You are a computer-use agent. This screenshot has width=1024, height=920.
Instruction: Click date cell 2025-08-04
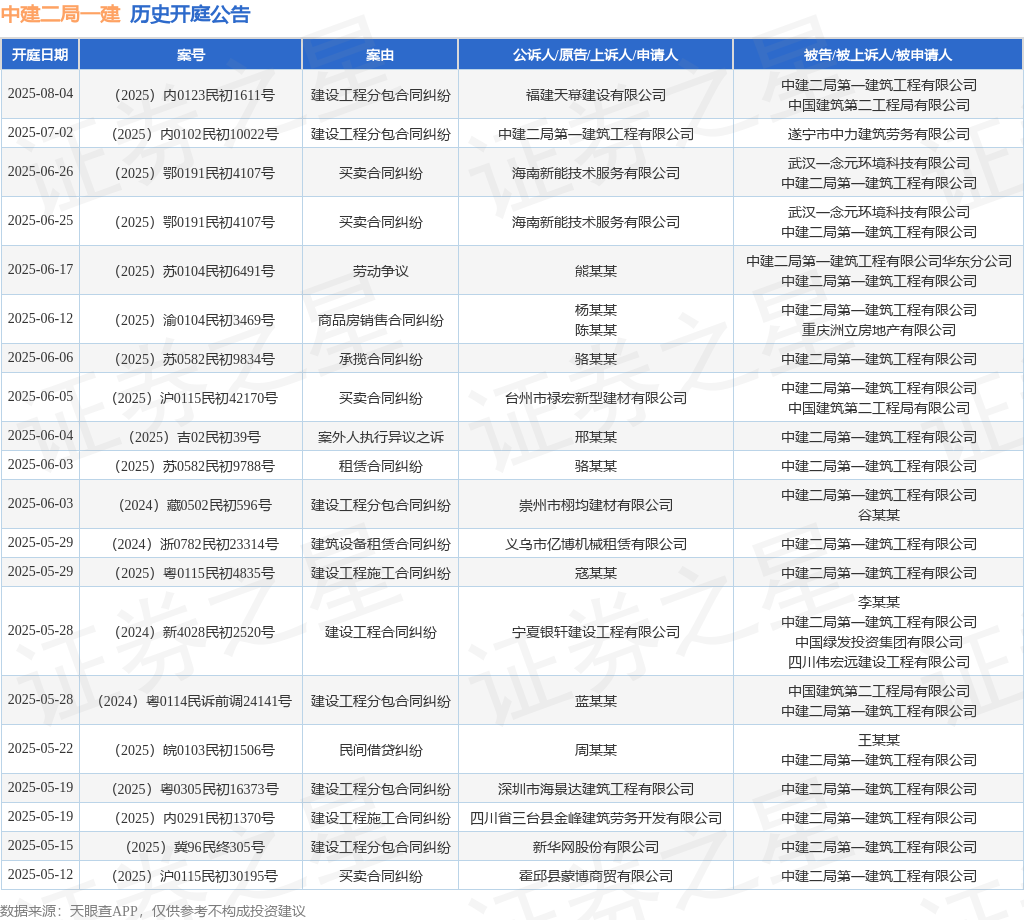(40, 93)
